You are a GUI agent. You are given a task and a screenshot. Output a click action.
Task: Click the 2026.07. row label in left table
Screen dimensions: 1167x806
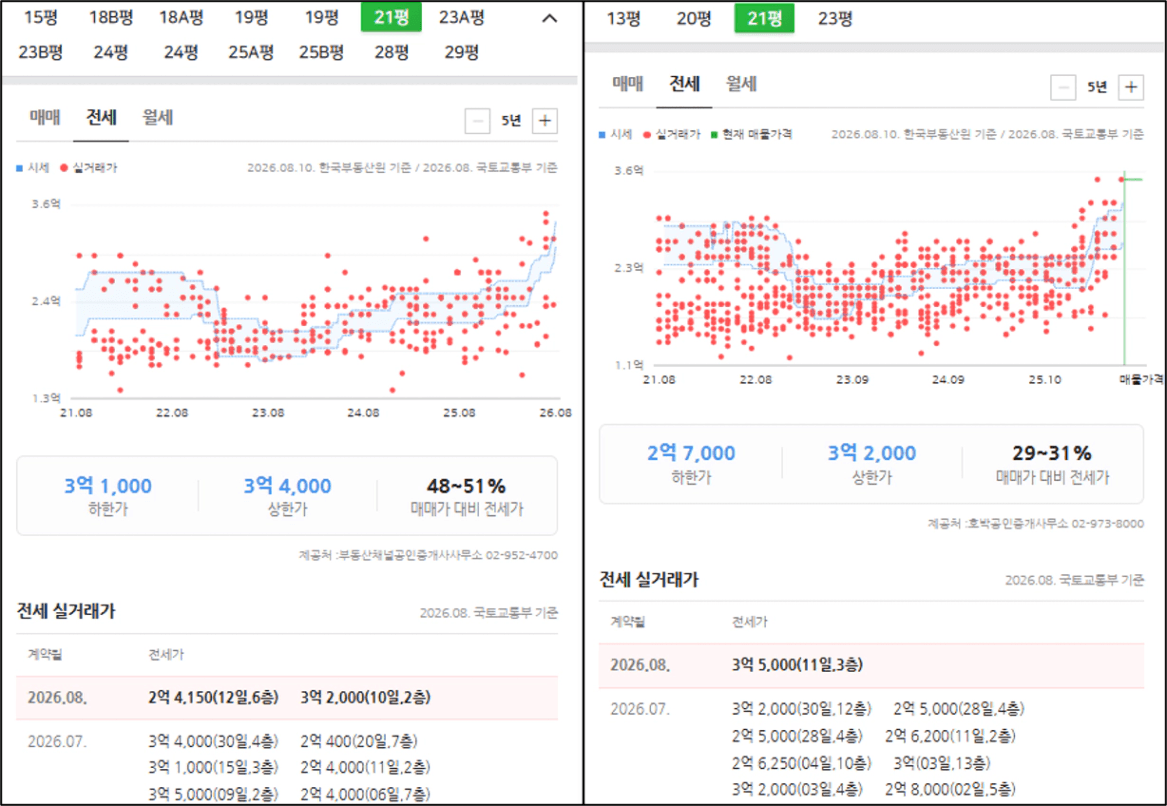(x=57, y=742)
